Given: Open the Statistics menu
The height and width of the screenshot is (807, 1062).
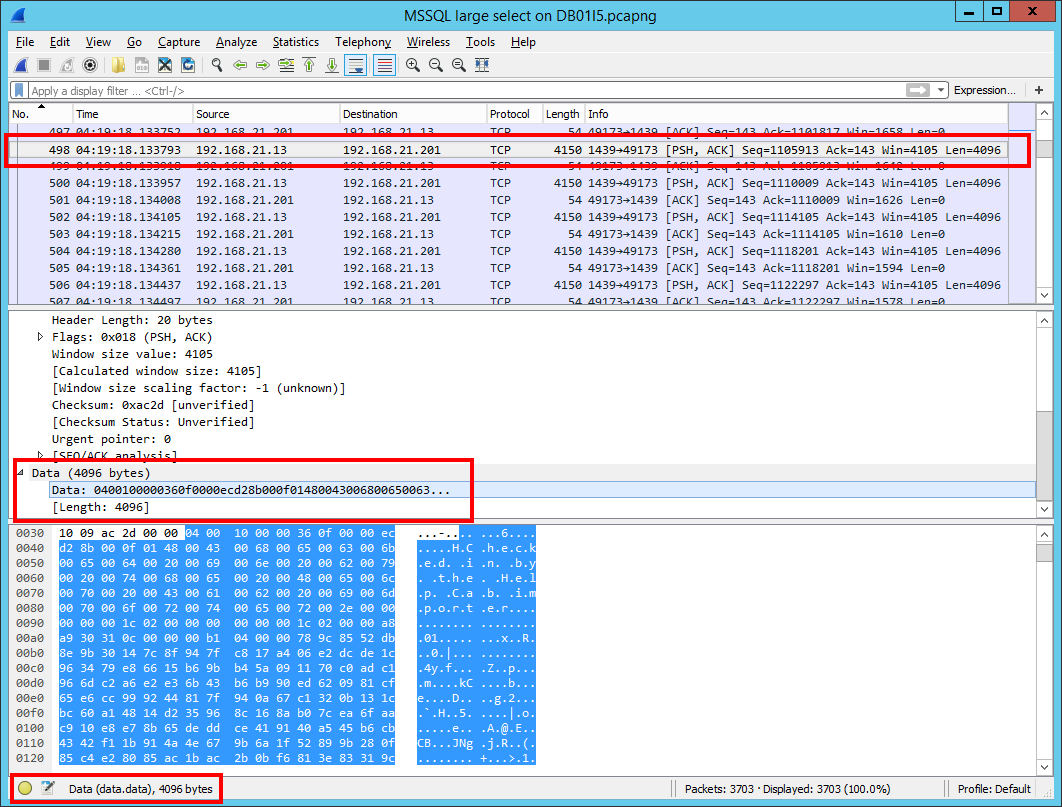Looking at the screenshot, I should [x=295, y=42].
